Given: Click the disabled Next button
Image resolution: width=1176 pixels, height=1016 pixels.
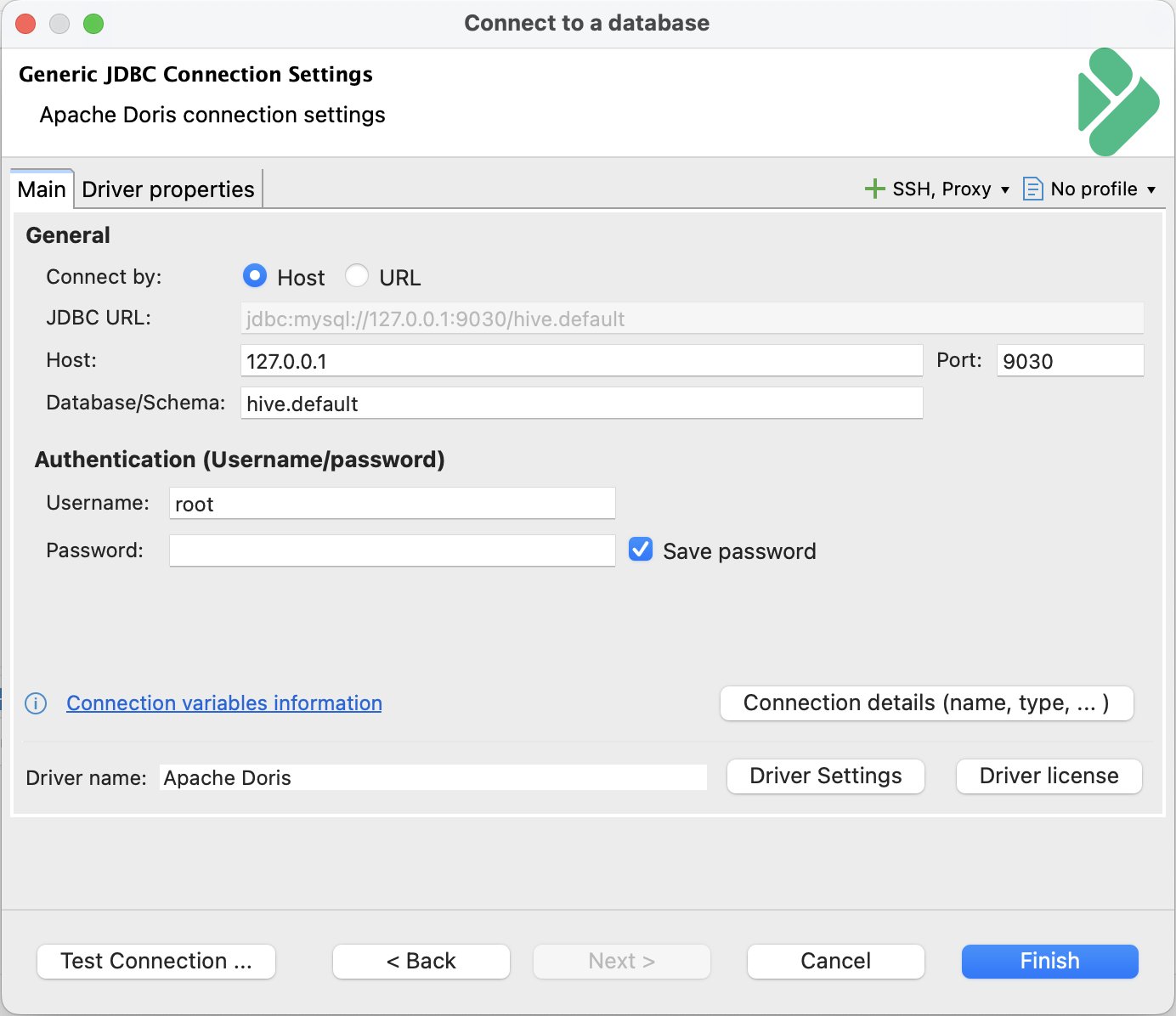Looking at the screenshot, I should point(622,961).
